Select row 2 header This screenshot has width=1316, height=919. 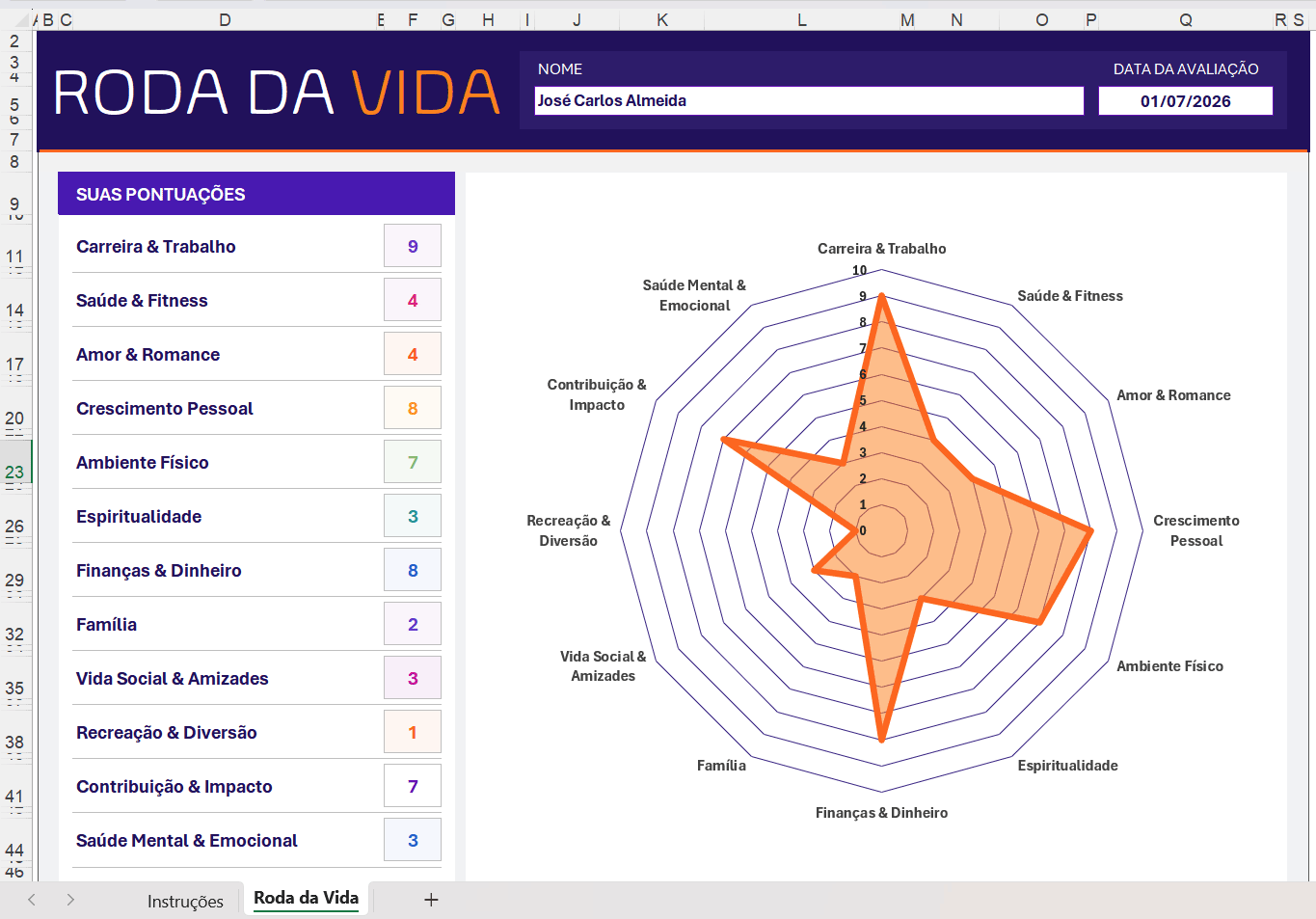(14, 41)
